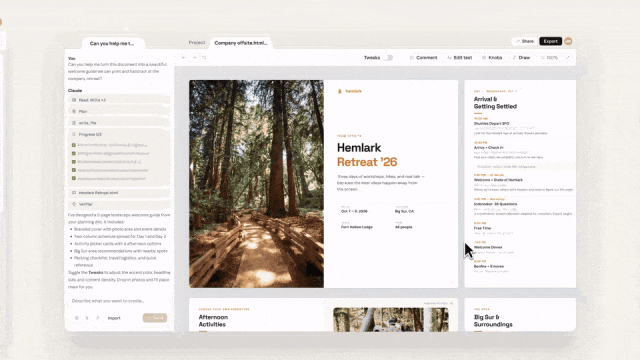
Task: Go forward with the right arrow icon
Action: click(194, 58)
